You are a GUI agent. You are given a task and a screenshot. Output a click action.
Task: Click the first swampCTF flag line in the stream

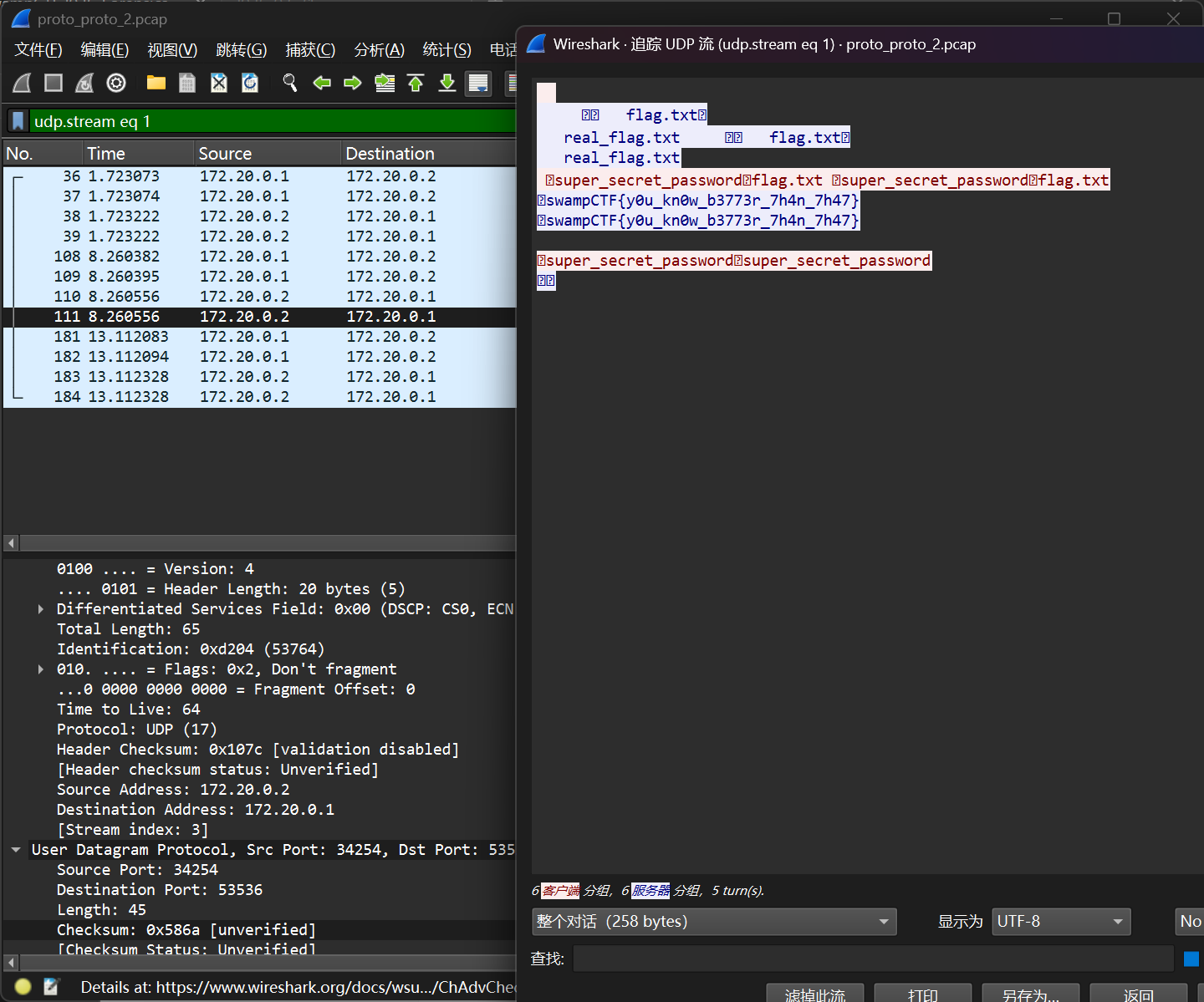click(x=698, y=201)
